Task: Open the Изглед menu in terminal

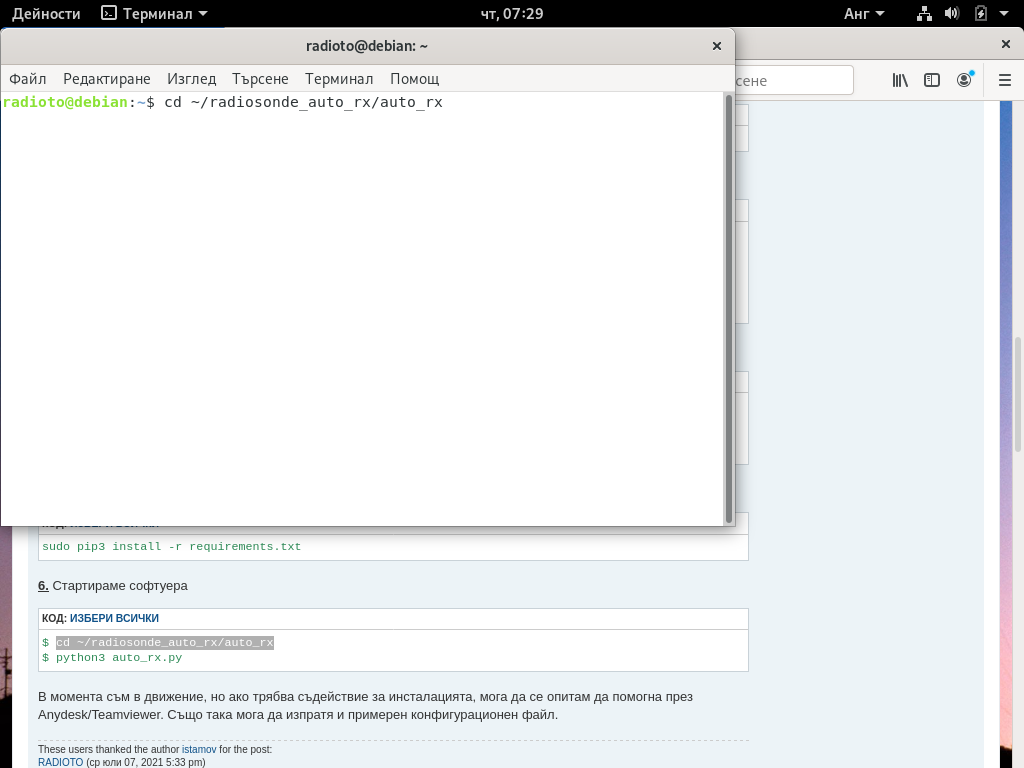Action: tap(191, 79)
